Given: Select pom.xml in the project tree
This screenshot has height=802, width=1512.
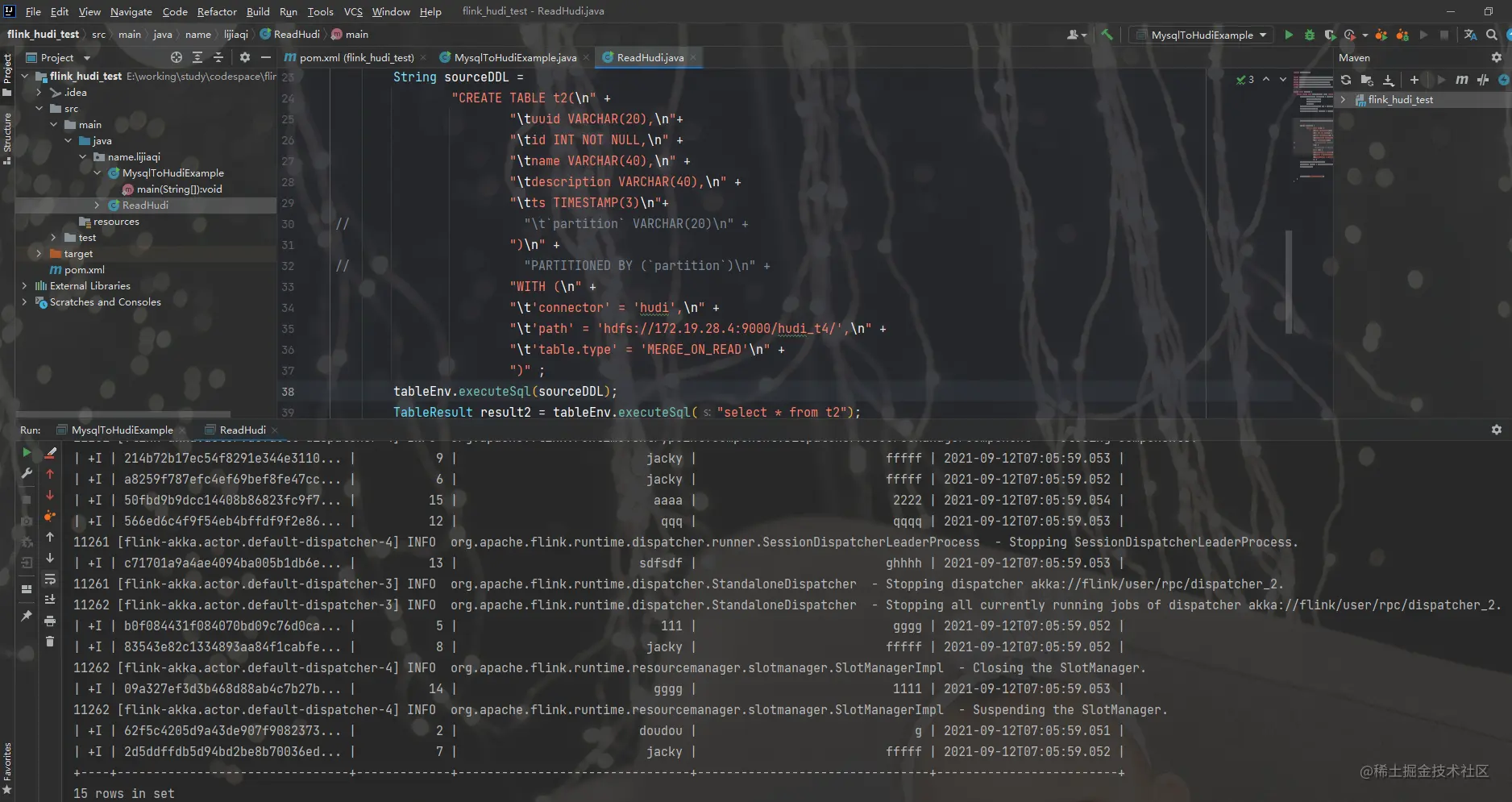Looking at the screenshot, I should click(x=84, y=270).
